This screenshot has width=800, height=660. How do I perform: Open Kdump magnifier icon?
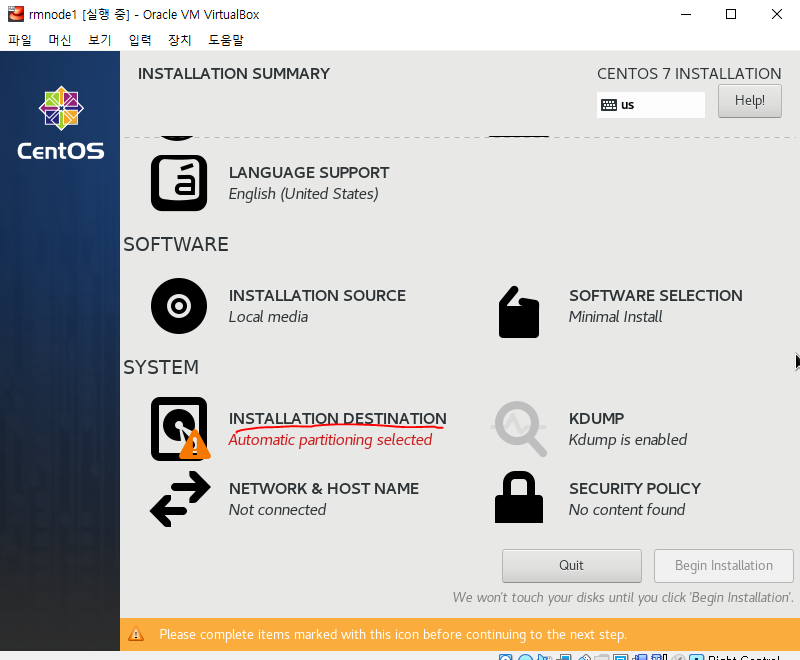519,428
